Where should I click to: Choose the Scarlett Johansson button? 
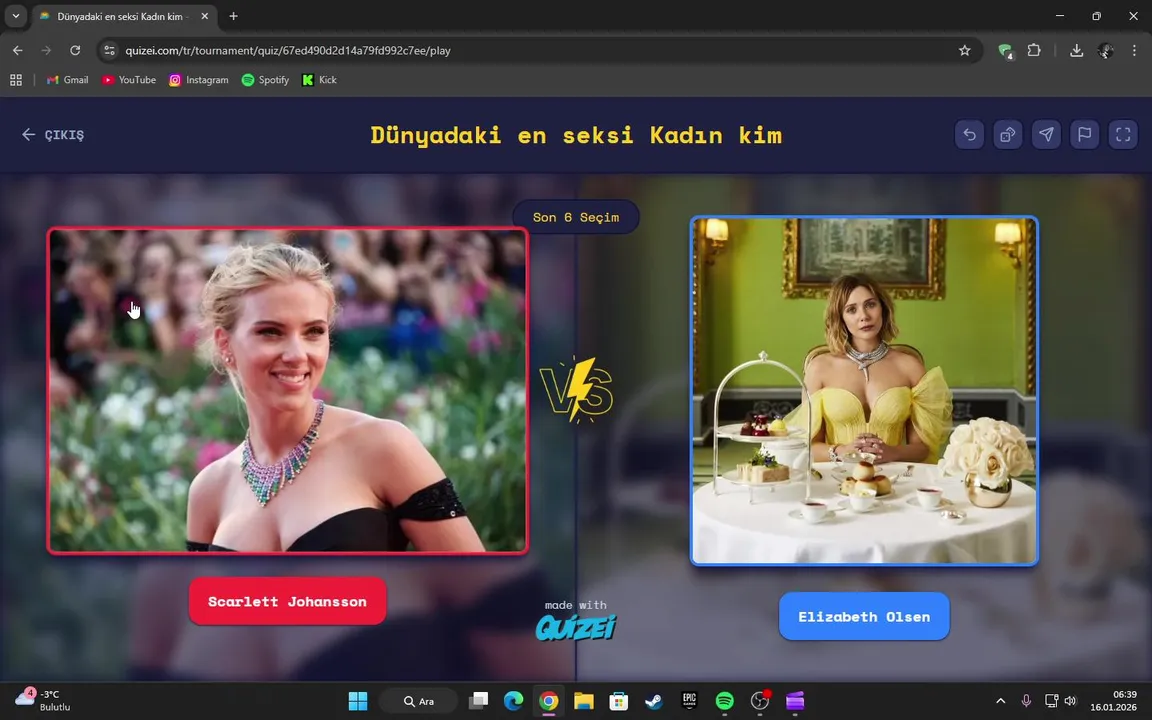pyautogui.click(x=287, y=601)
